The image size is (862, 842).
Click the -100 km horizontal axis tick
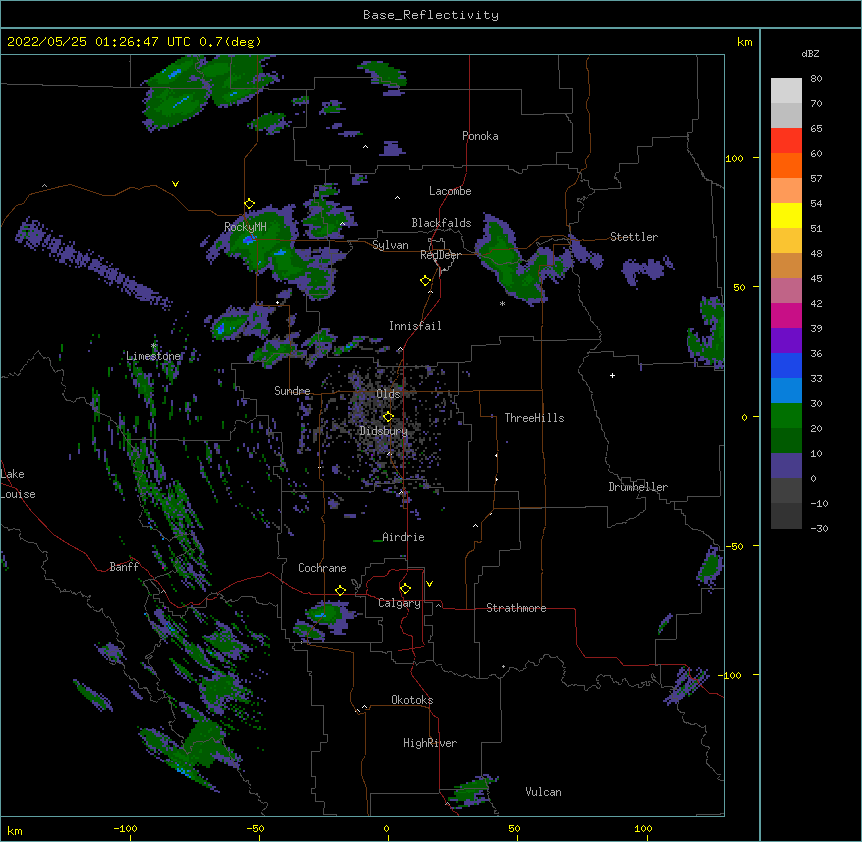click(125, 828)
